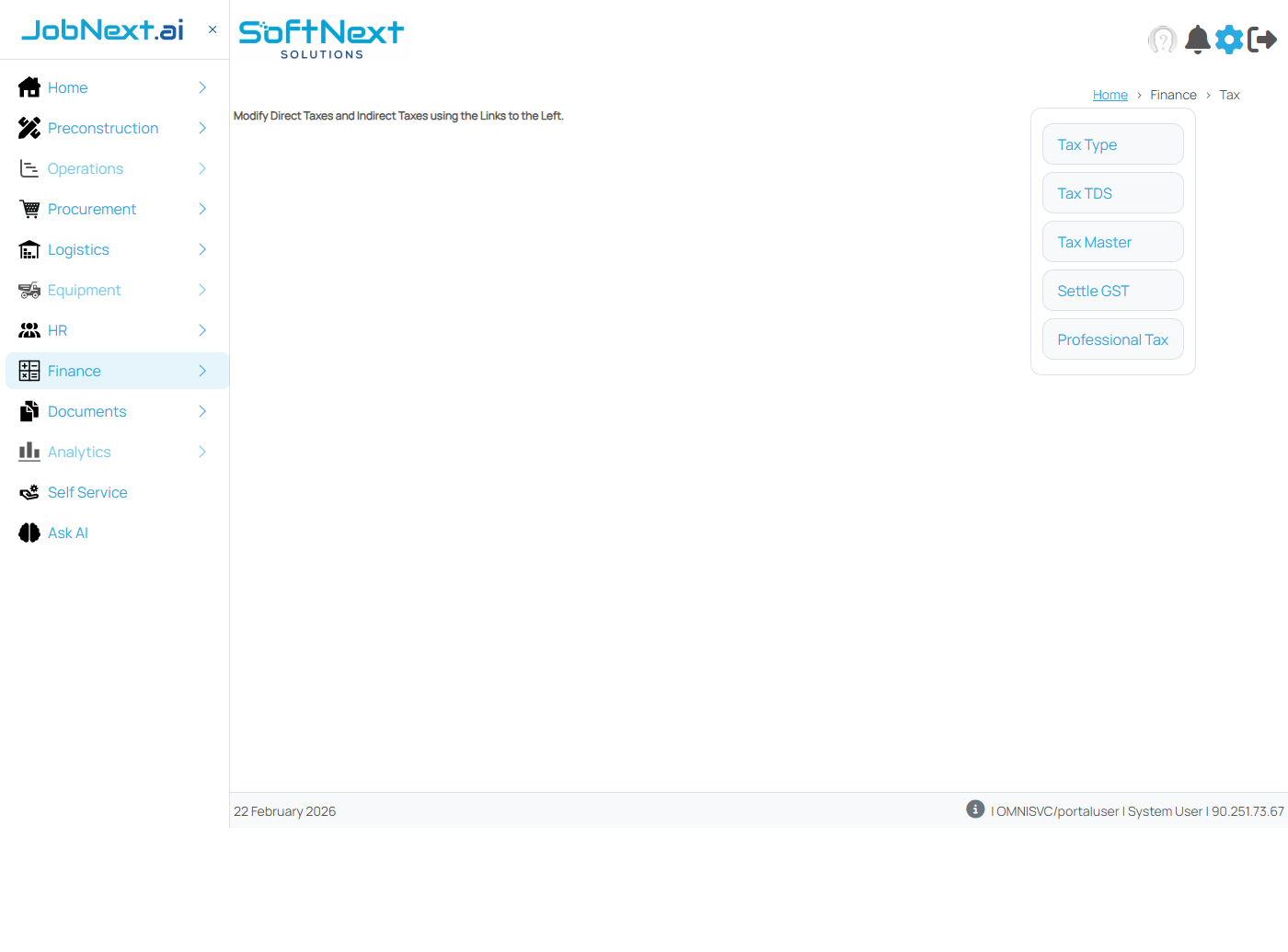Click the SoftNext Solutions logo
The image size is (1288, 952).
(x=321, y=40)
